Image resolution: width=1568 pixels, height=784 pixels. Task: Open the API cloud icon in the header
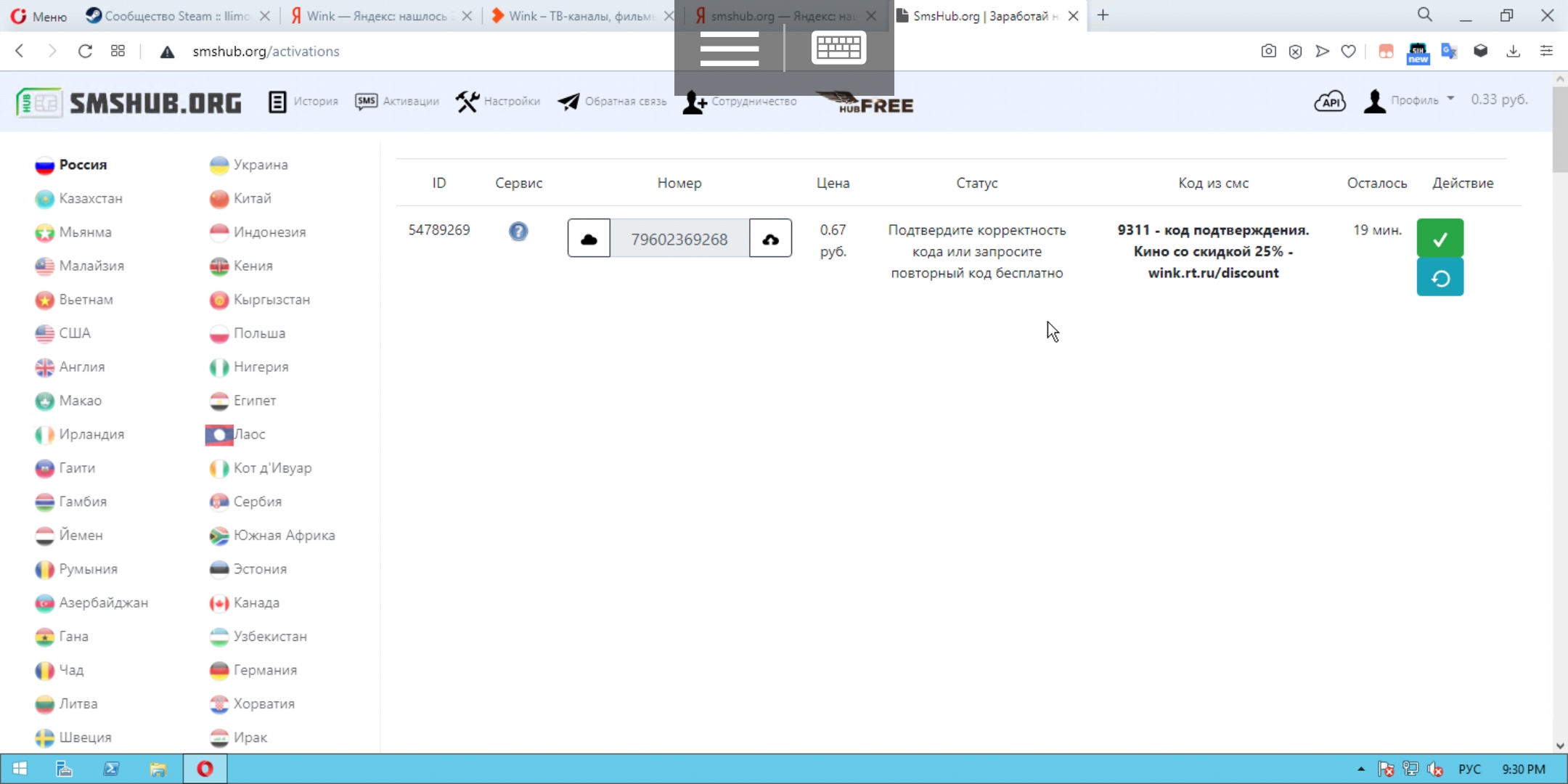(1329, 102)
